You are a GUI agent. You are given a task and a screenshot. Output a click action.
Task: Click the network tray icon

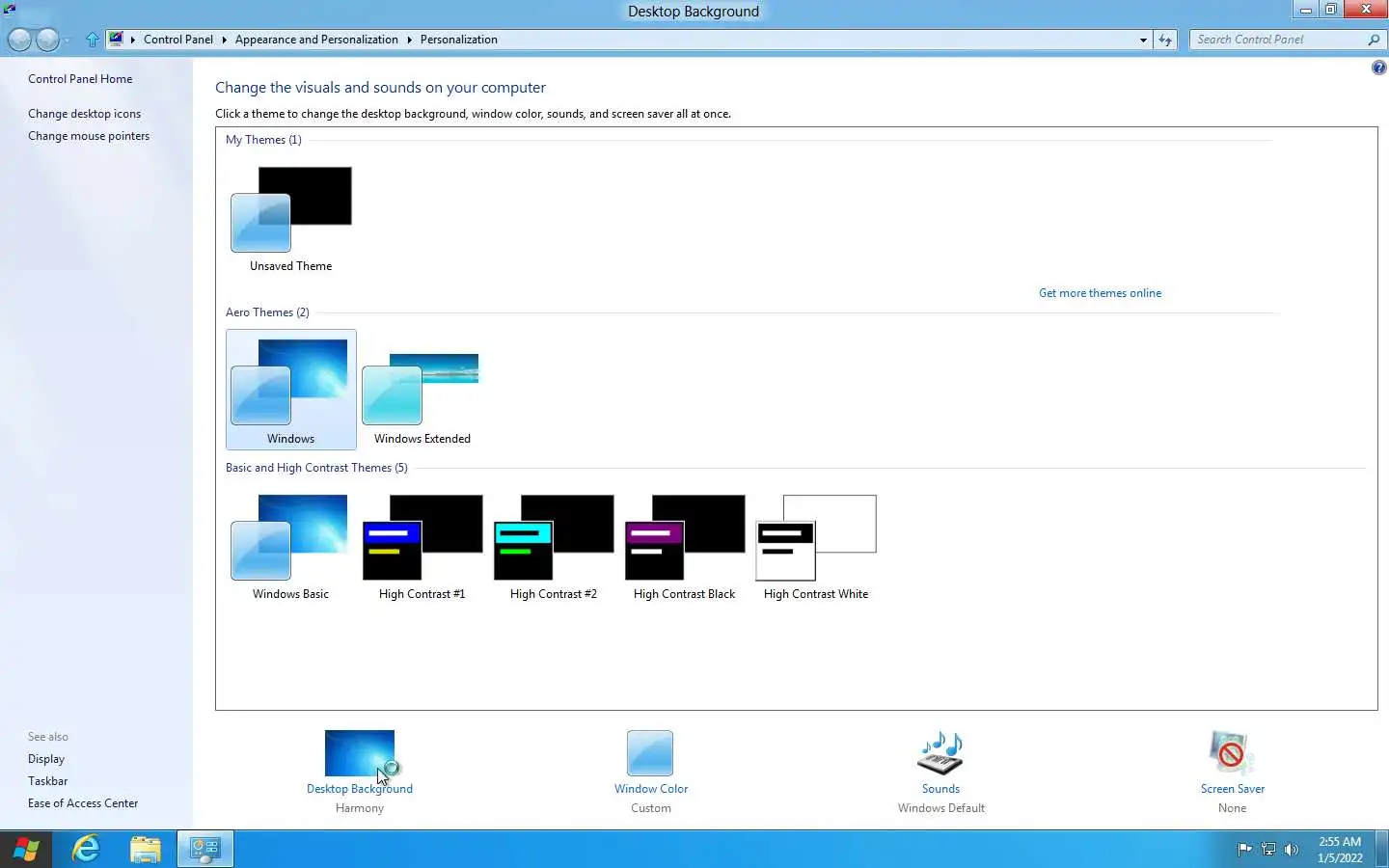coord(1267,850)
